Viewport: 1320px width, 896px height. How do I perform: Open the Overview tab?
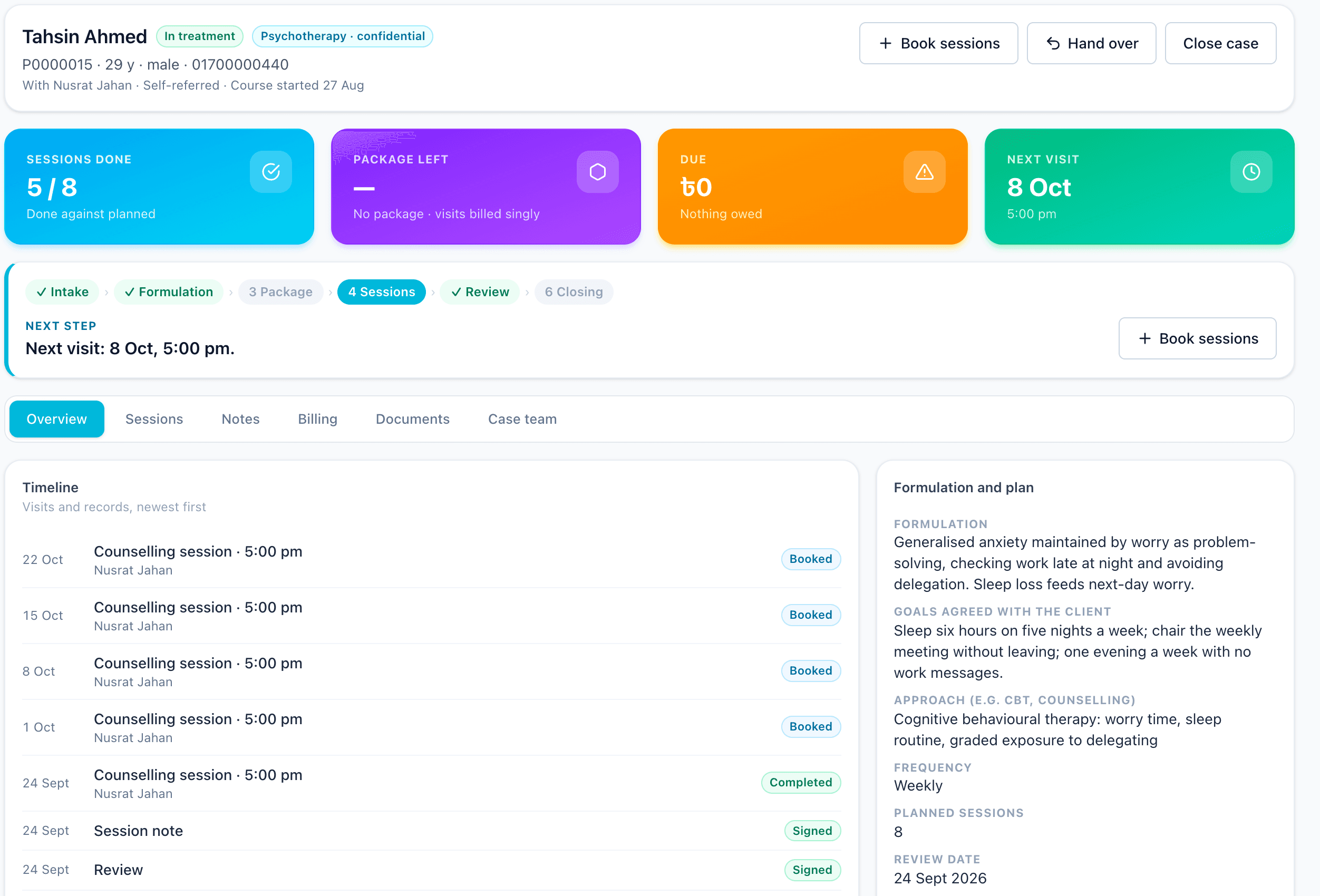(57, 419)
